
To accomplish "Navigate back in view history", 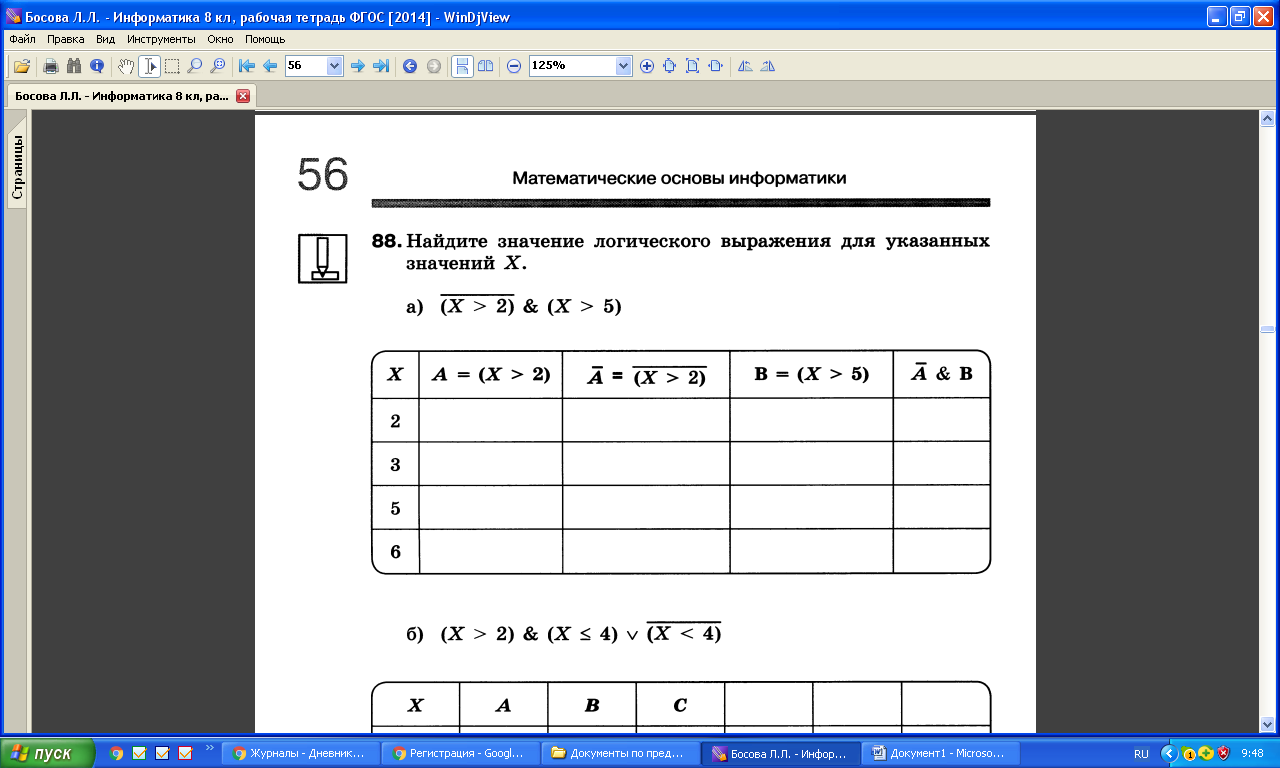I will coord(409,66).
